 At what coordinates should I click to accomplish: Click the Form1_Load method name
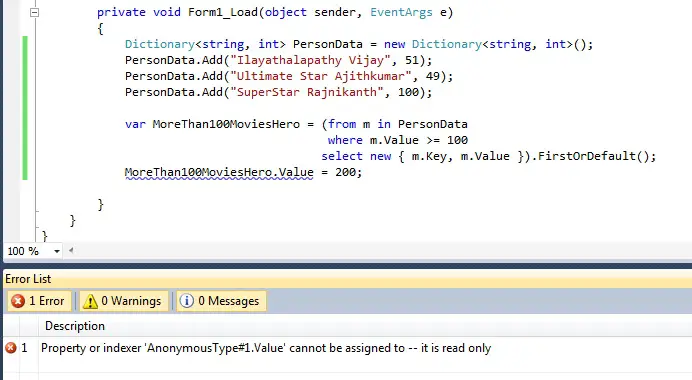(x=223, y=12)
